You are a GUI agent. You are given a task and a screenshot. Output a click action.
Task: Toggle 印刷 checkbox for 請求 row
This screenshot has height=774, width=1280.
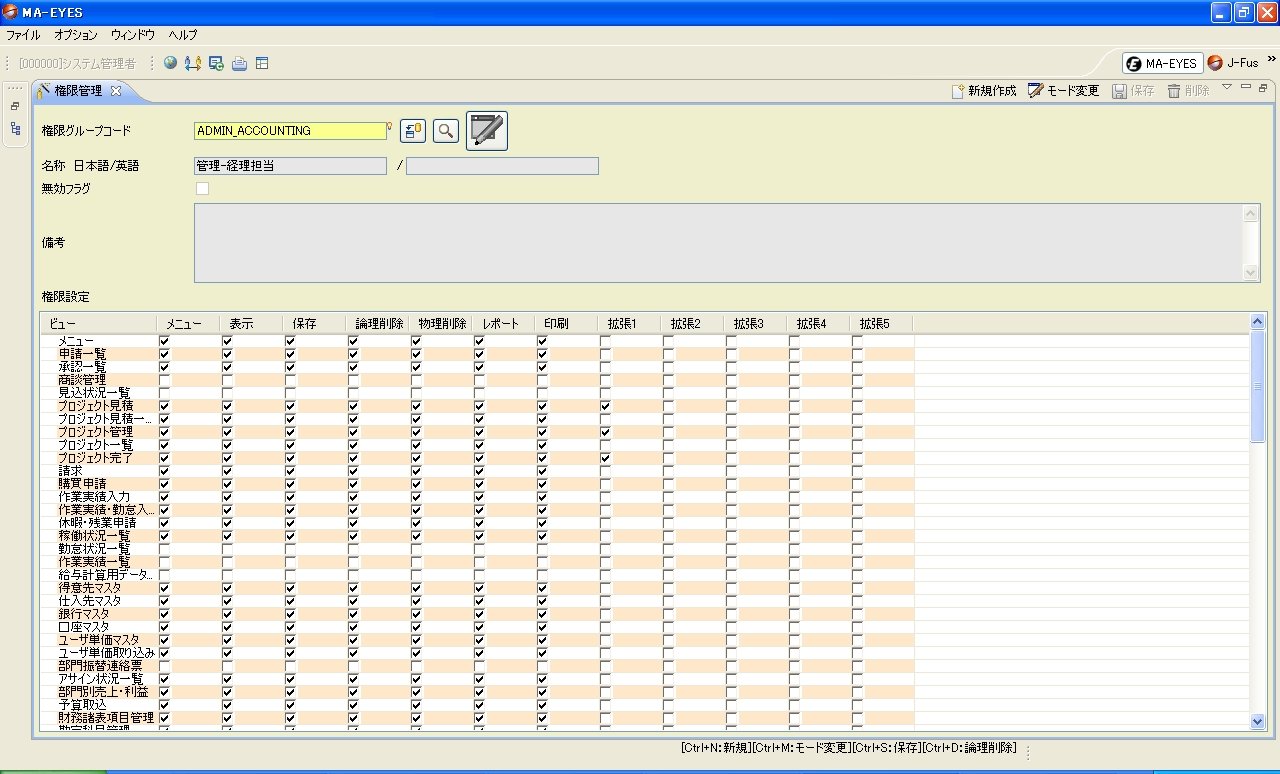click(542, 471)
